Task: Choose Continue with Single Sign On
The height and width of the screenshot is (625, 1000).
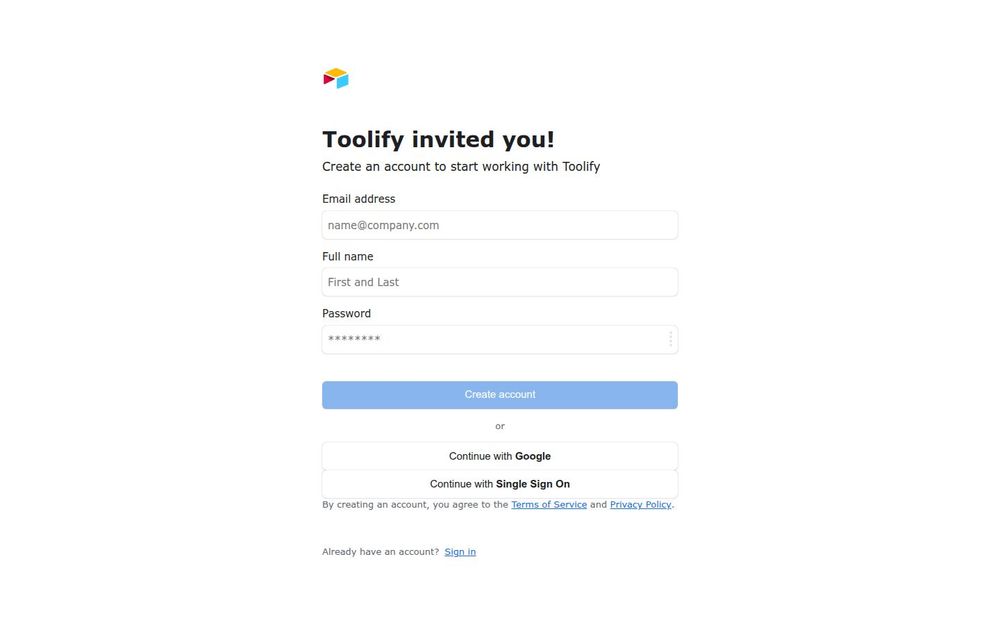Action: [x=499, y=484]
